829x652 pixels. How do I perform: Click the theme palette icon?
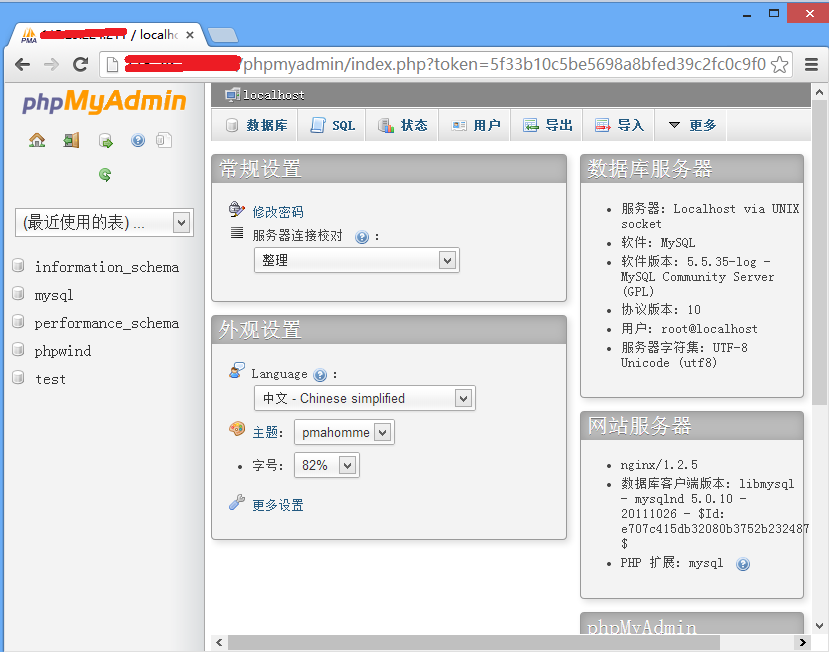point(237,428)
